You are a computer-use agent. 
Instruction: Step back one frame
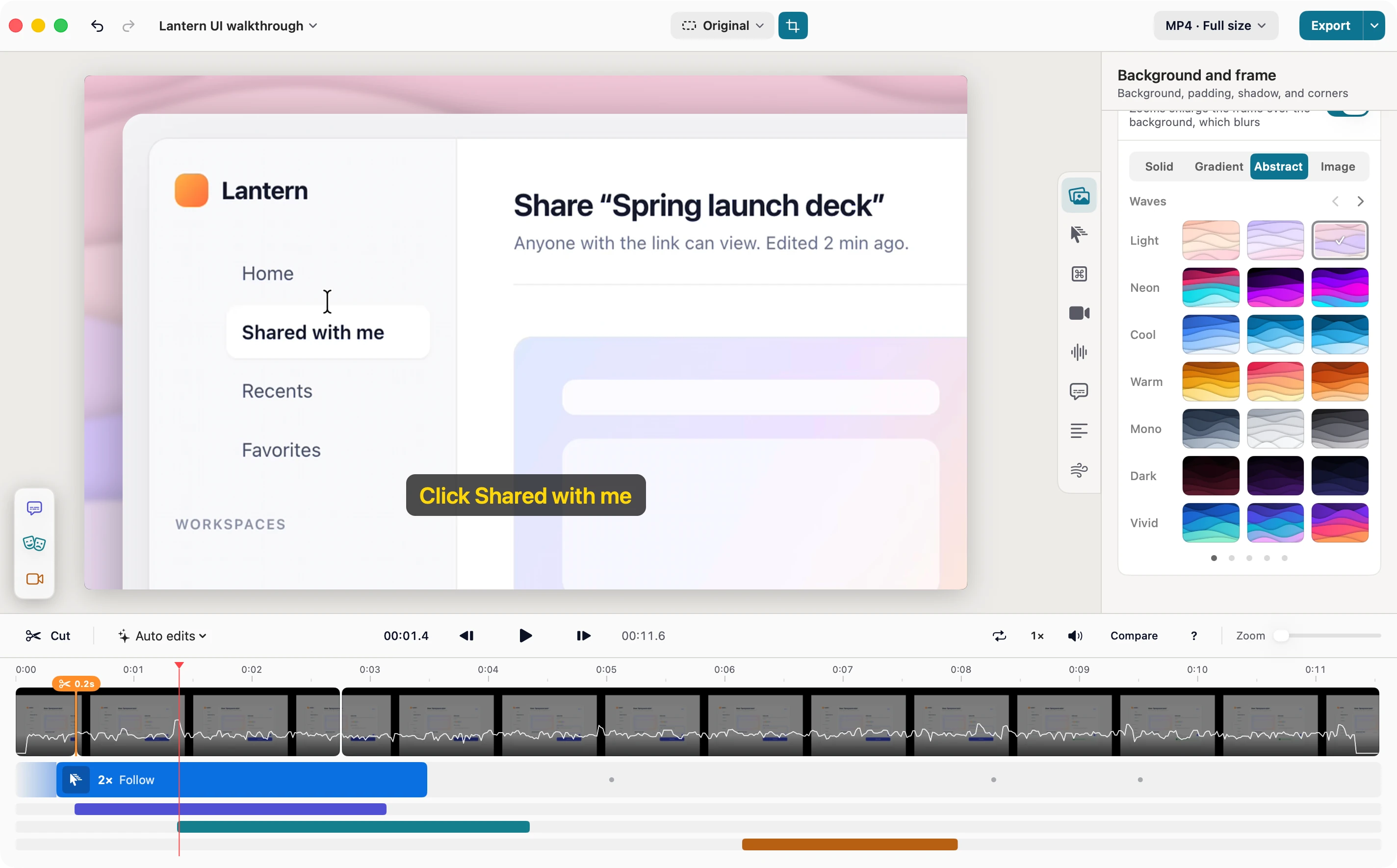pyautogui.click(x=467, y=636)
